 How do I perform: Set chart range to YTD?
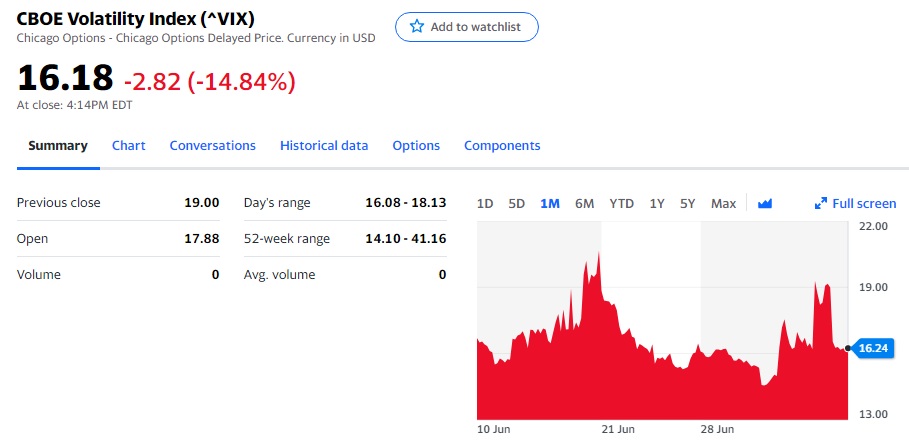[x=621, y=204]
